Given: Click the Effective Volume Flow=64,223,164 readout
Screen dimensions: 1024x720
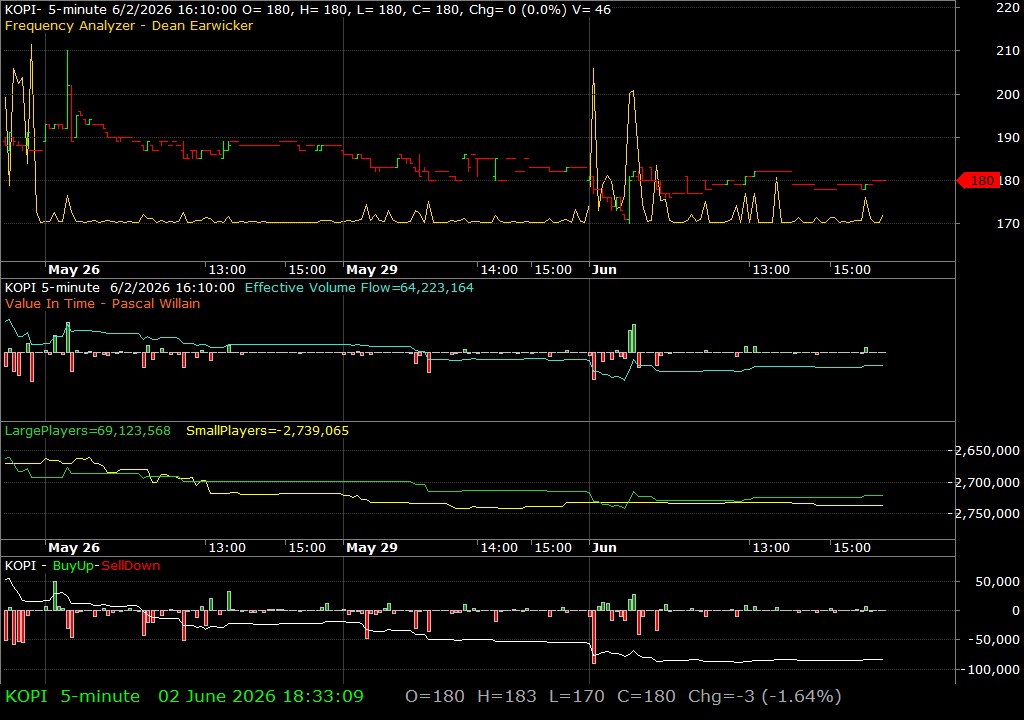Looking at the screenshot, I should (359, 287).
